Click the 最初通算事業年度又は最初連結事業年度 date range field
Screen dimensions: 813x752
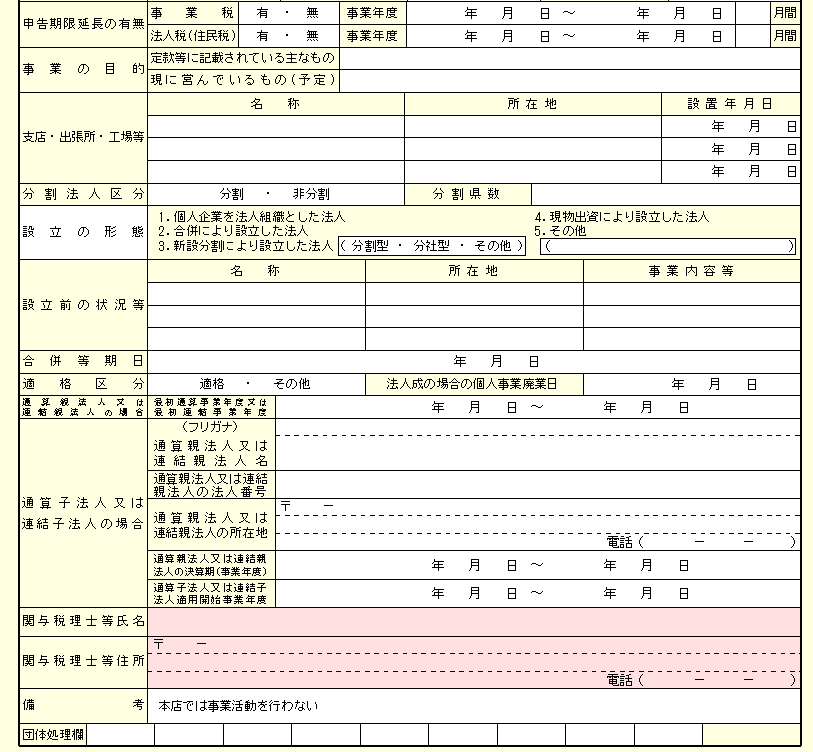coord(538,408)
